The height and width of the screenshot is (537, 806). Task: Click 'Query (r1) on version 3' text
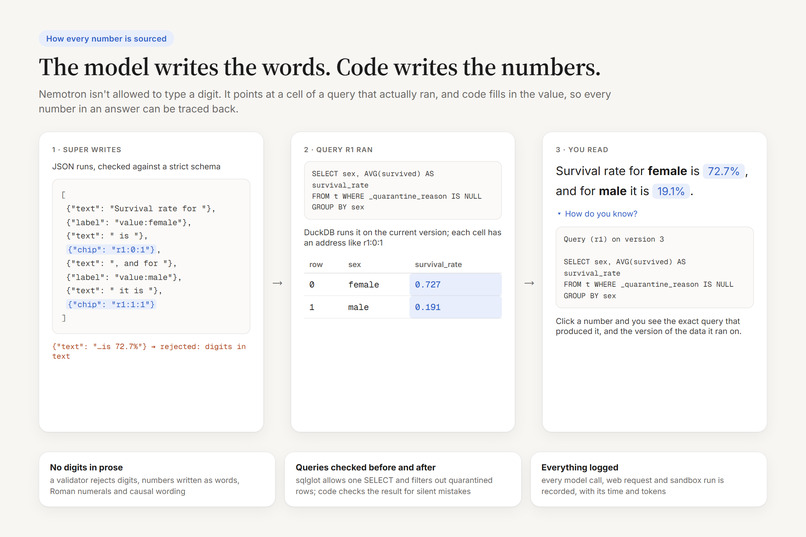[613, 239]
